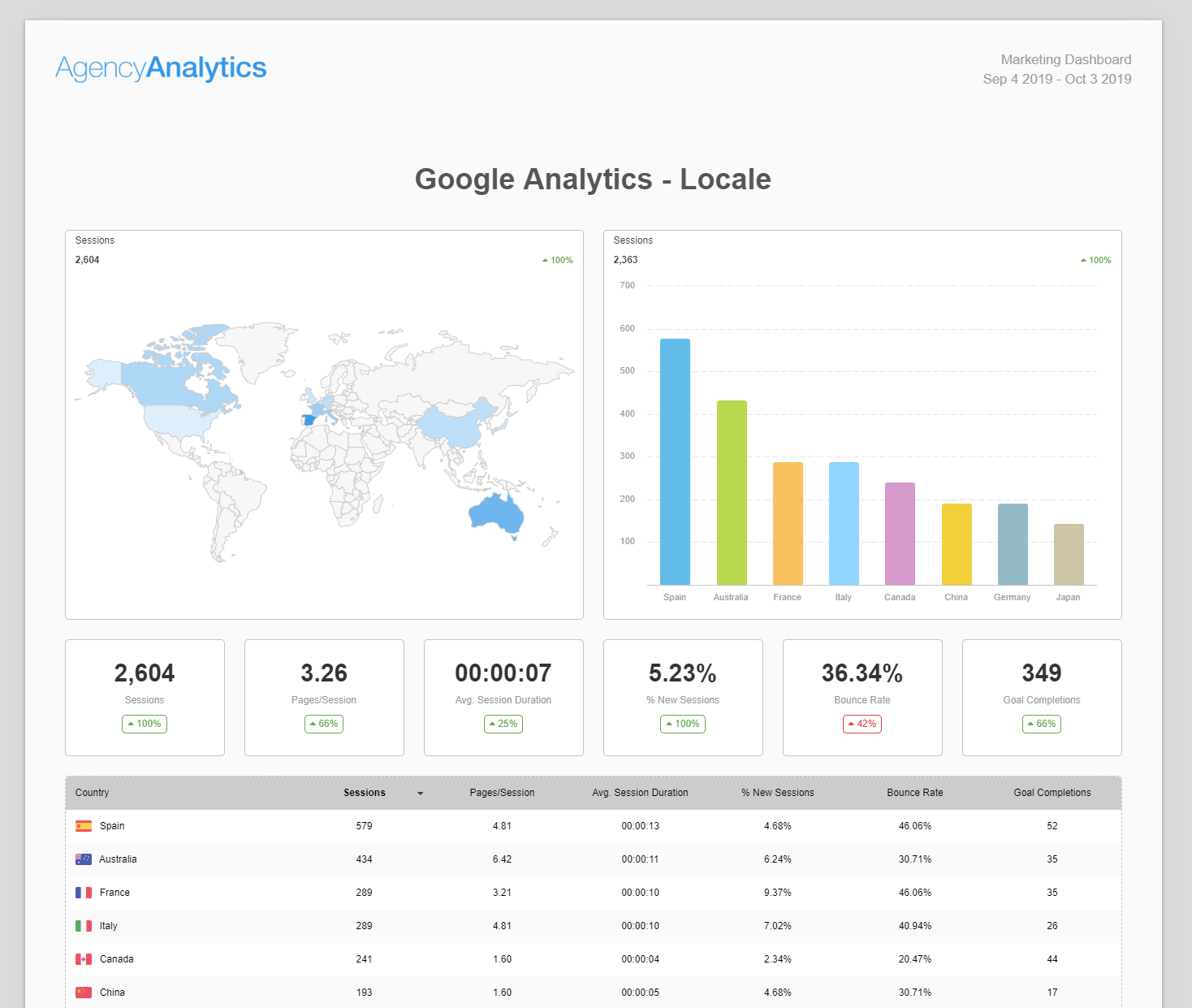Click the Google Analytics - Locale heading

pos(593,180)
